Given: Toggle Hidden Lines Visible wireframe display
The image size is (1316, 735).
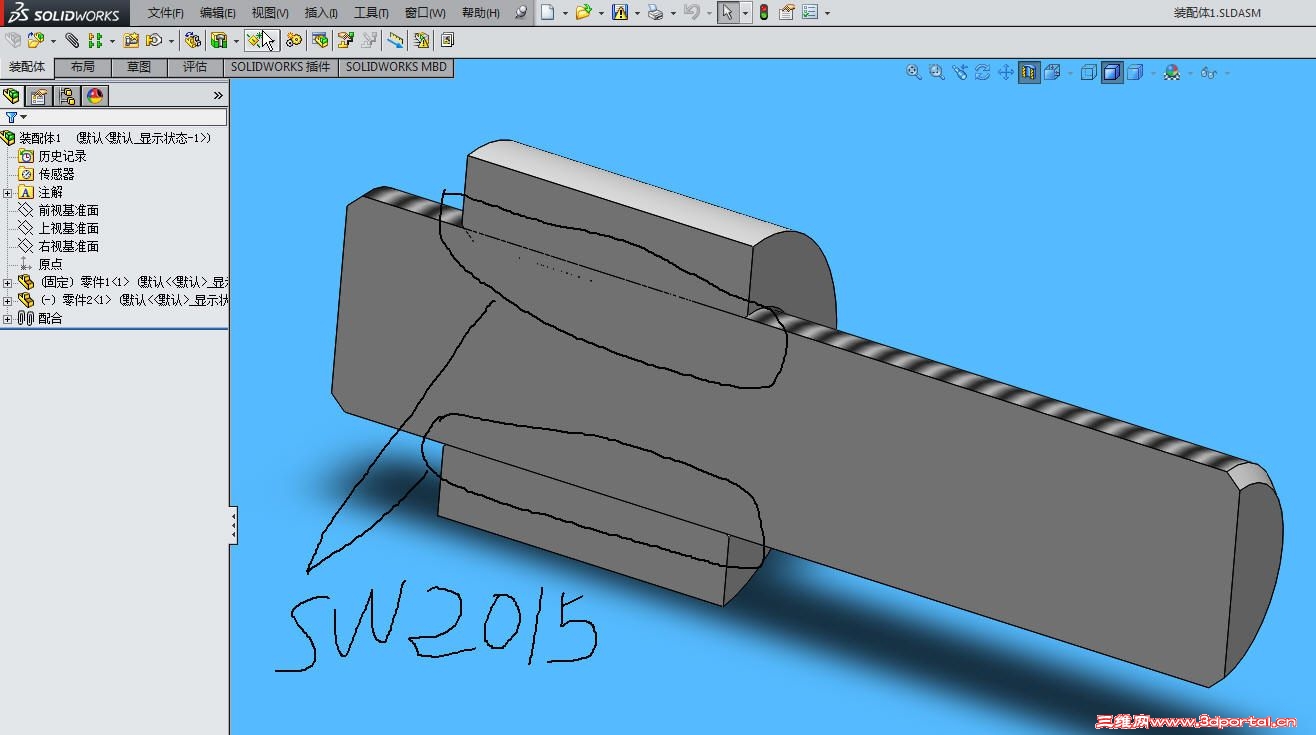Looking at the screenshot, I should (1089, 72).
